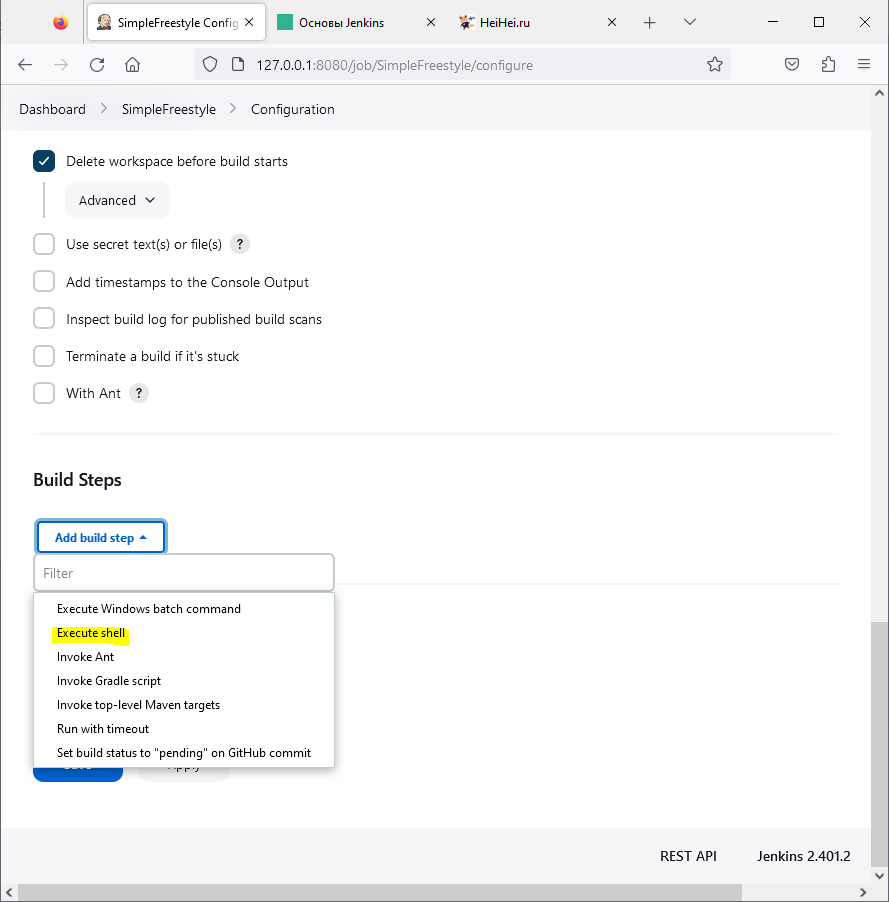Click the scroll right arrow at bottom
The height and width of the screenshot is (902, 889).
pyautogui.click(x=863, y=892)
